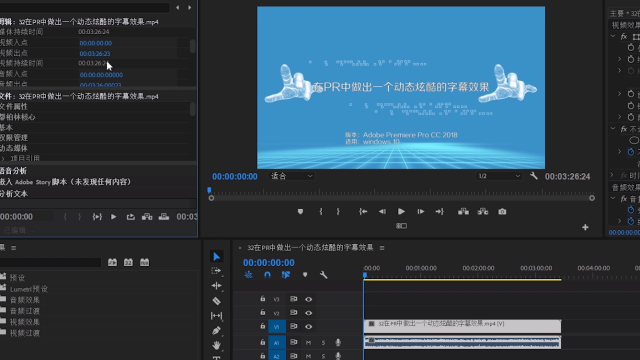The image size is (640, 360).
Task: Select the Razor tool
Action: (216, 301)
